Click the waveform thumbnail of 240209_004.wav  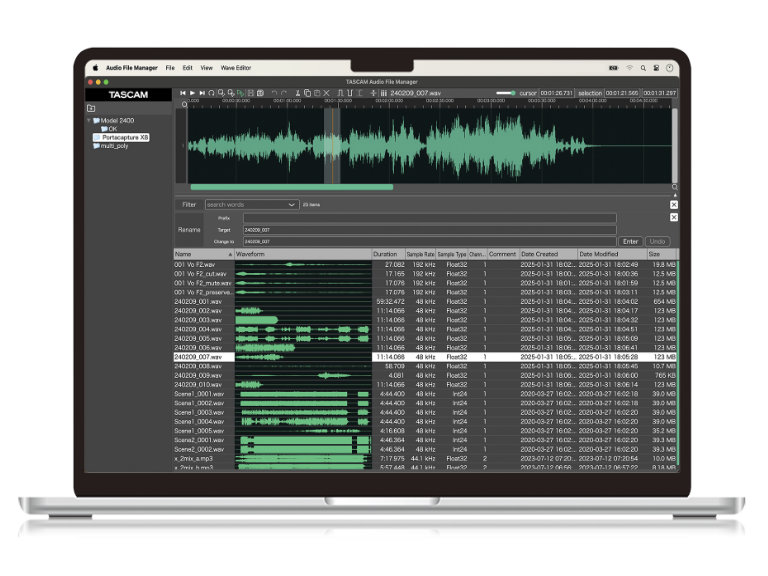(303, 329)
